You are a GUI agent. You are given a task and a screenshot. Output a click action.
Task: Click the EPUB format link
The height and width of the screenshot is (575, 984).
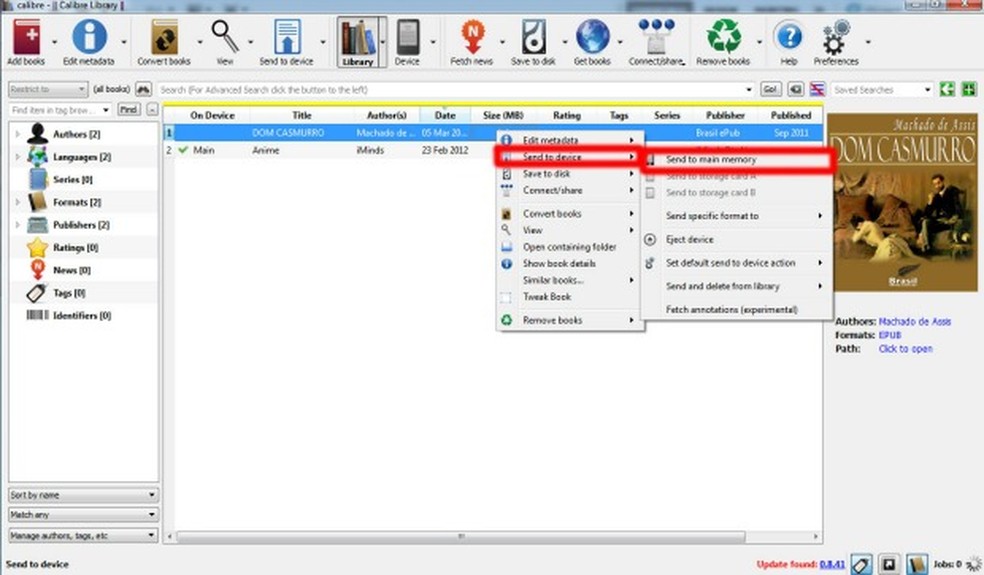890,335
